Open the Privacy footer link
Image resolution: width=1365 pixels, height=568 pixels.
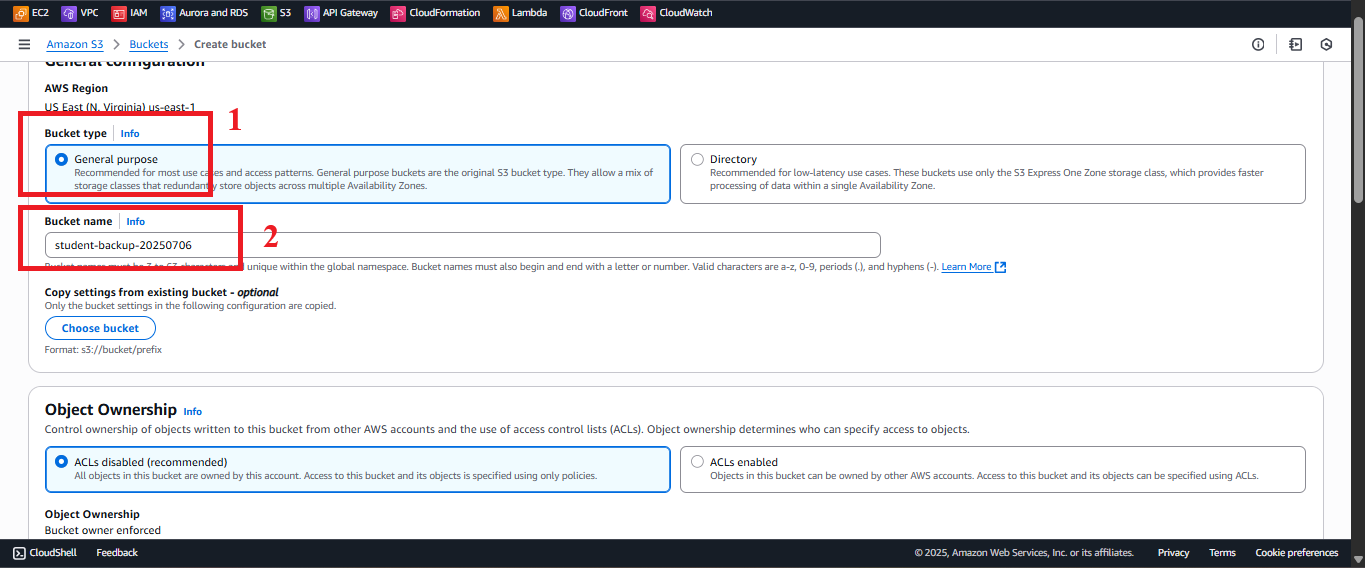pyautogui.click(x=1174, y=552)
